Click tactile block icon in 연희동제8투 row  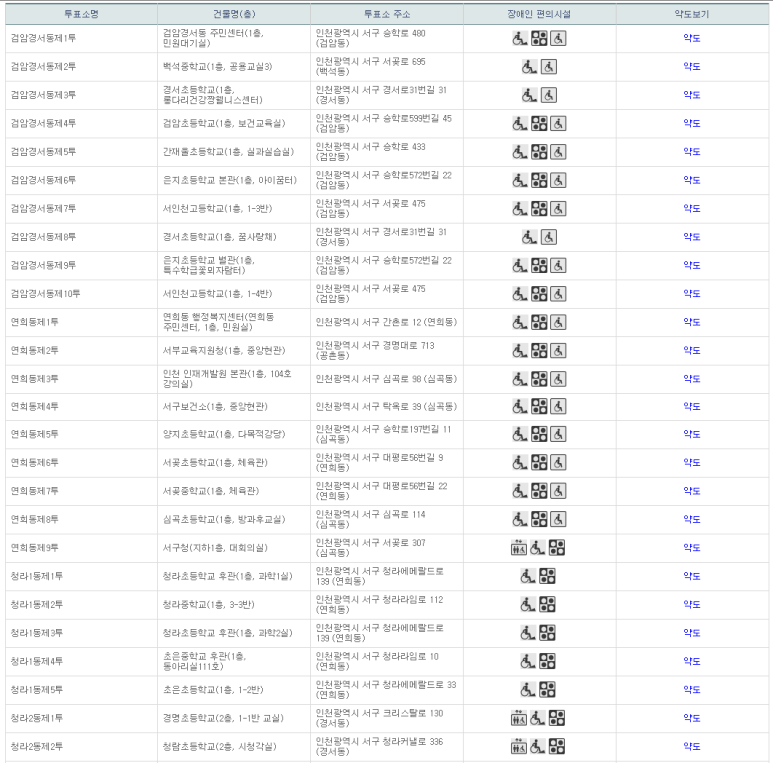tap(539, 519)
